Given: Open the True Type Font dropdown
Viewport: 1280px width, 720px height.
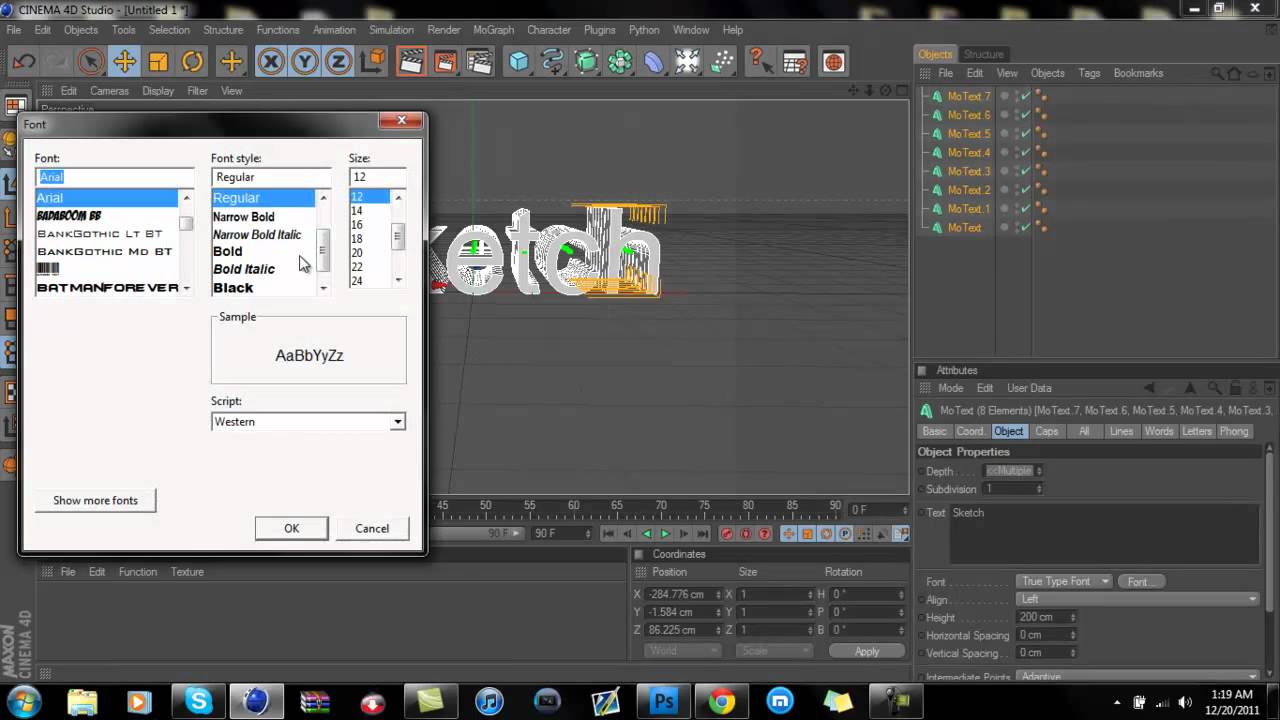Looking at the screenshot, I should coord(1064,581).
